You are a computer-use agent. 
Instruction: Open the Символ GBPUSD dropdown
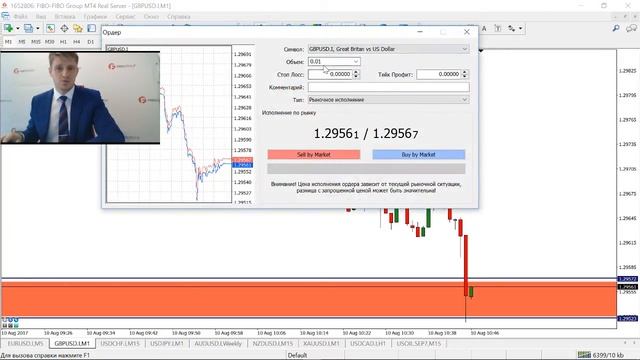pos(388,49)
